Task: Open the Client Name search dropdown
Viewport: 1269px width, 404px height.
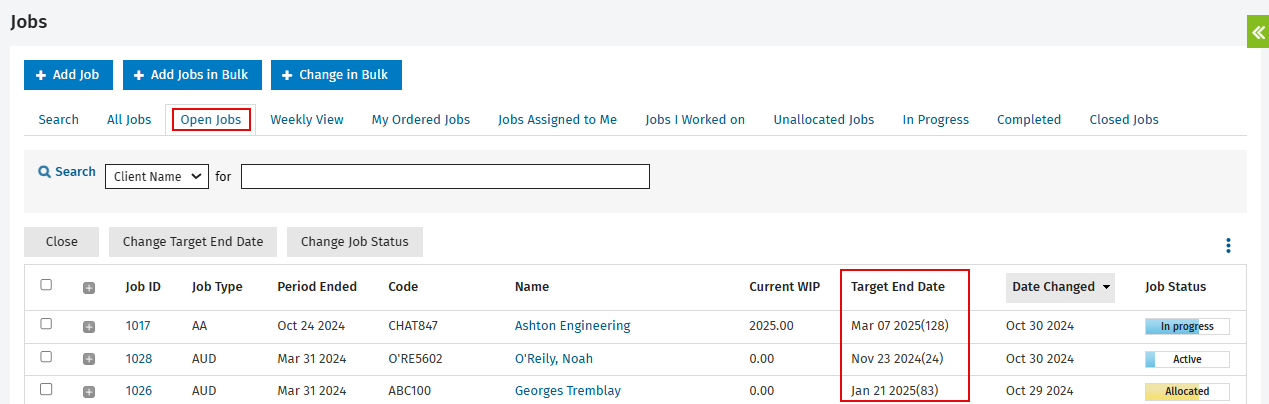Action: pyautogui.click(x=157, y=176)
